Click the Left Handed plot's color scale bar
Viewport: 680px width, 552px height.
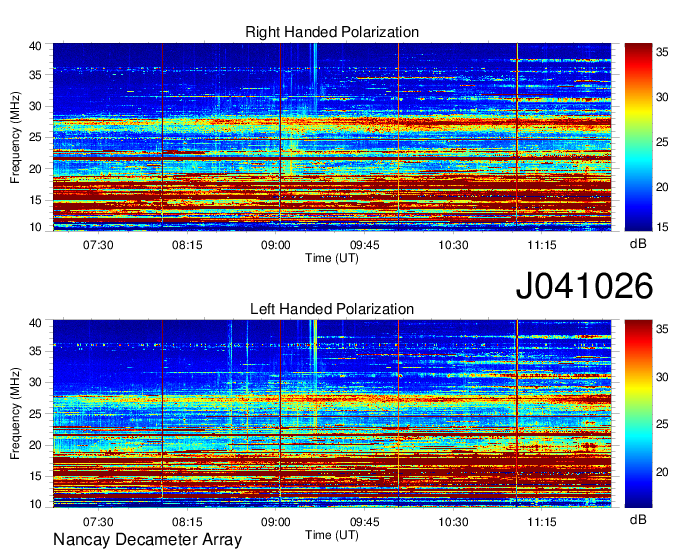point(638,414)
